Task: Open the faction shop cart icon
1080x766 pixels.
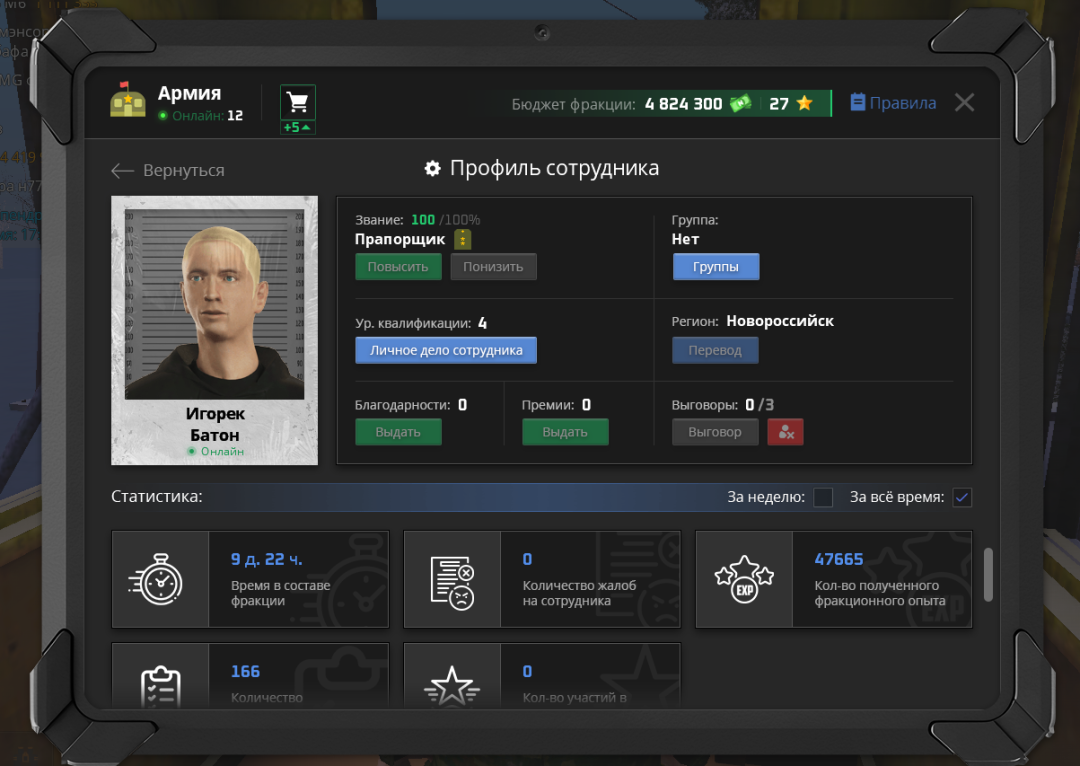Action: [297, 103]
